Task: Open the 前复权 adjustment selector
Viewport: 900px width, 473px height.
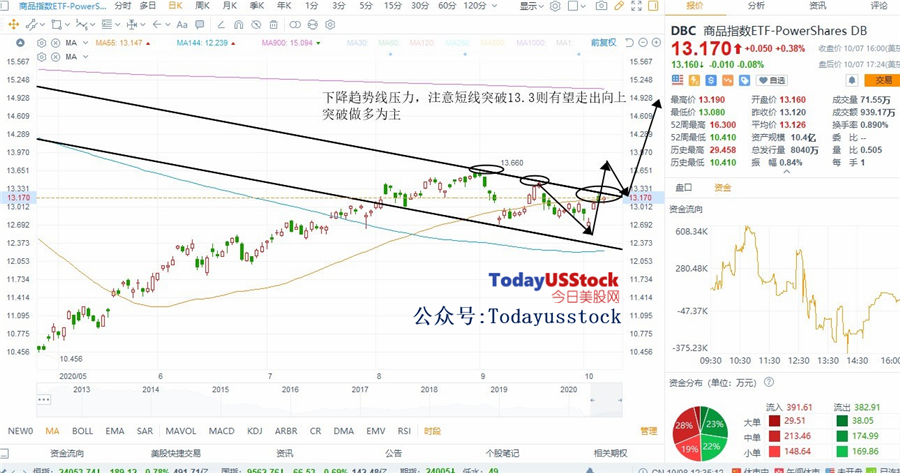Action: point(603,42)
